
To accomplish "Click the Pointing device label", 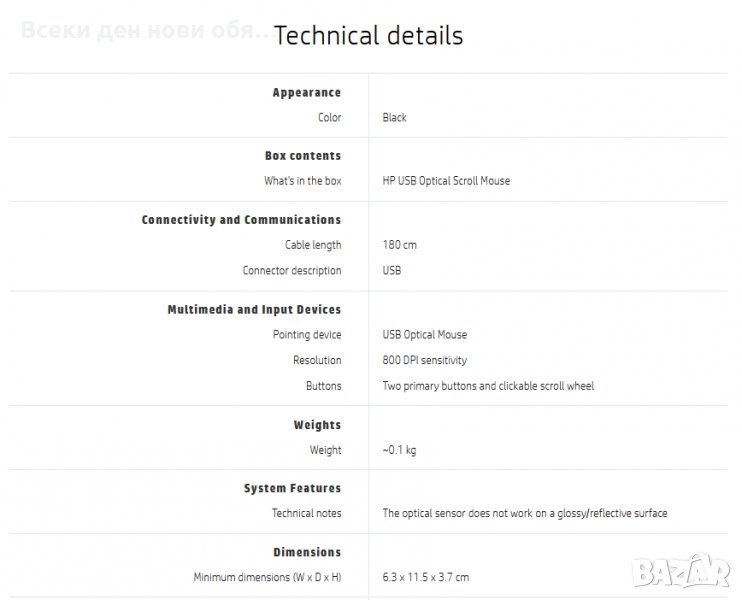I will (x=306, y=335).
